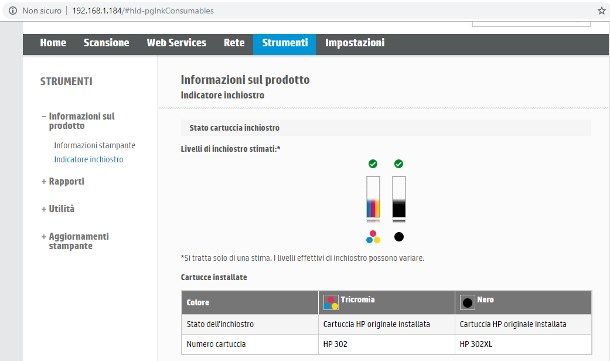Click the Tricromia icon in the table header
Viewport: 610px width, 361px height.
coord(331,302)
